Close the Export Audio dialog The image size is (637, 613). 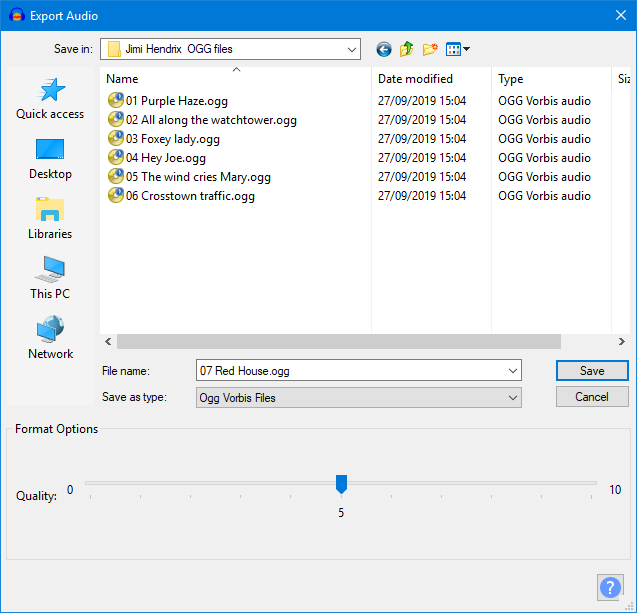pos(621,15)
